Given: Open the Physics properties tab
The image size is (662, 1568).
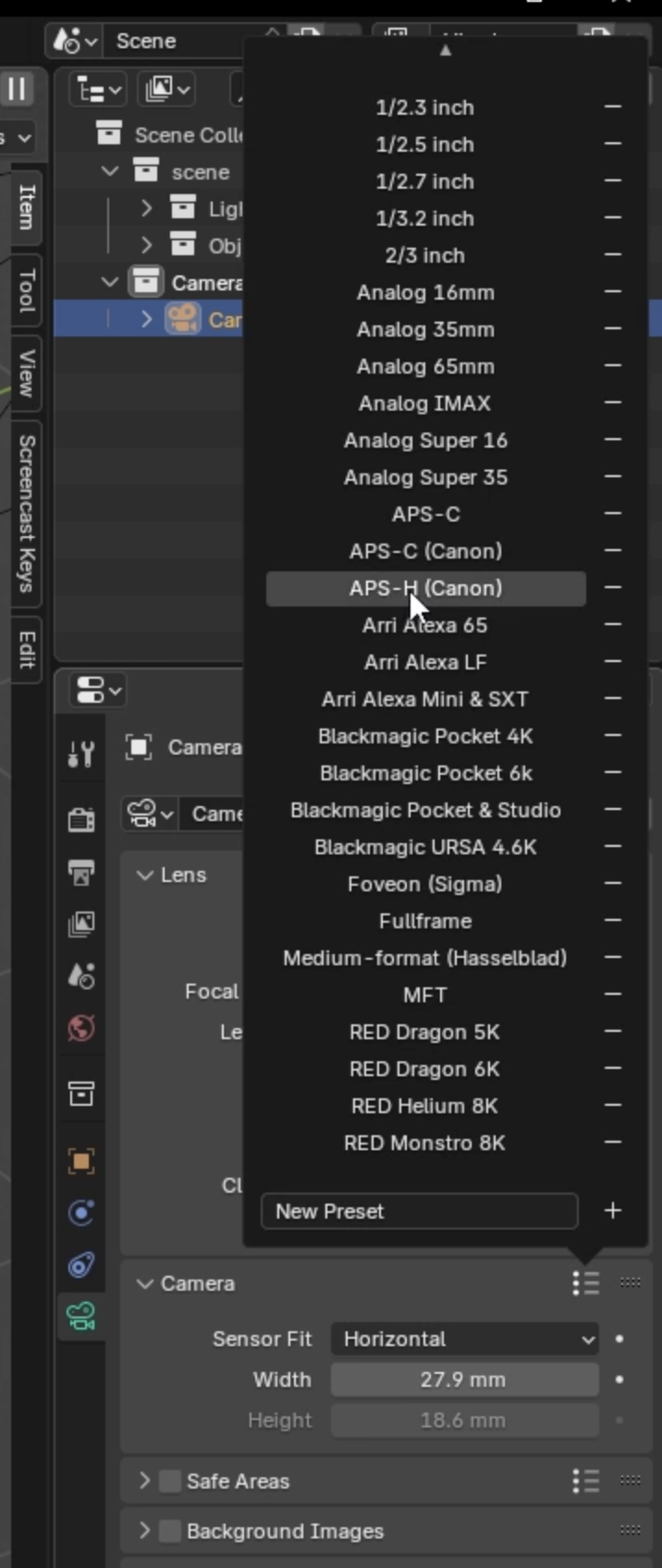Looking at the screenshot, I should (81, 1213).
